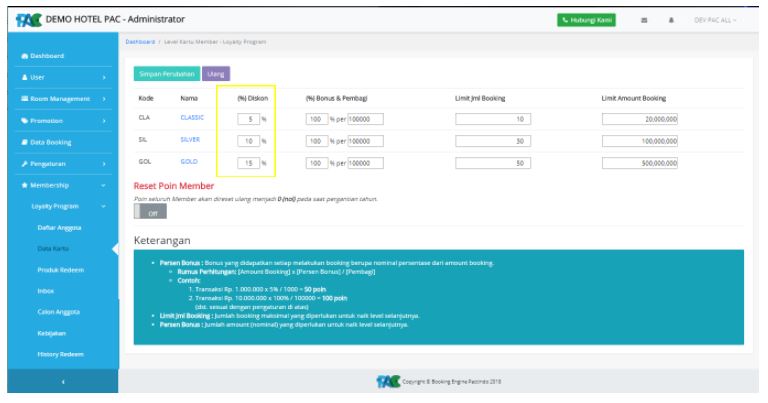Expand the Pengaturan submenu chevron
768x403 pixels.
click(104, 164)
